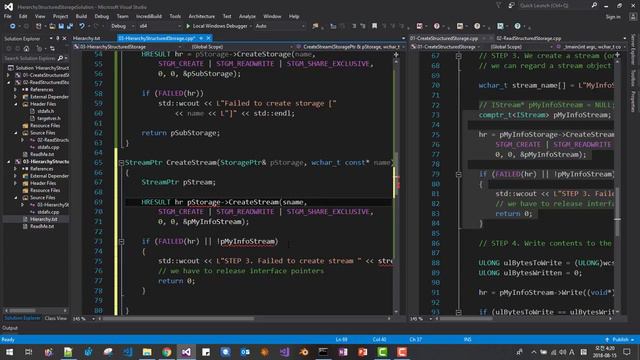Open the Build menu

(81, 16)
